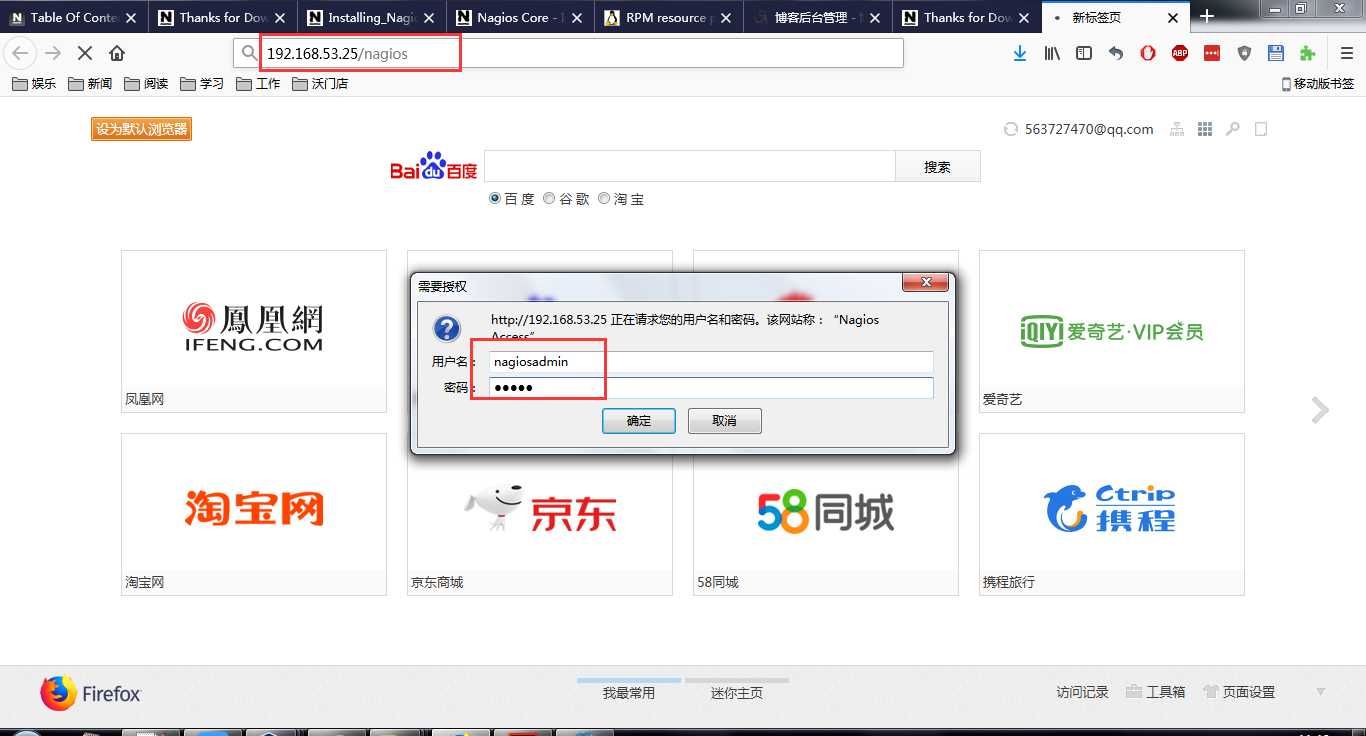This screenshot has height=736, width=1366.
Task: Toggle the sidebar icon in toolbar
Action: [1083, 53]
